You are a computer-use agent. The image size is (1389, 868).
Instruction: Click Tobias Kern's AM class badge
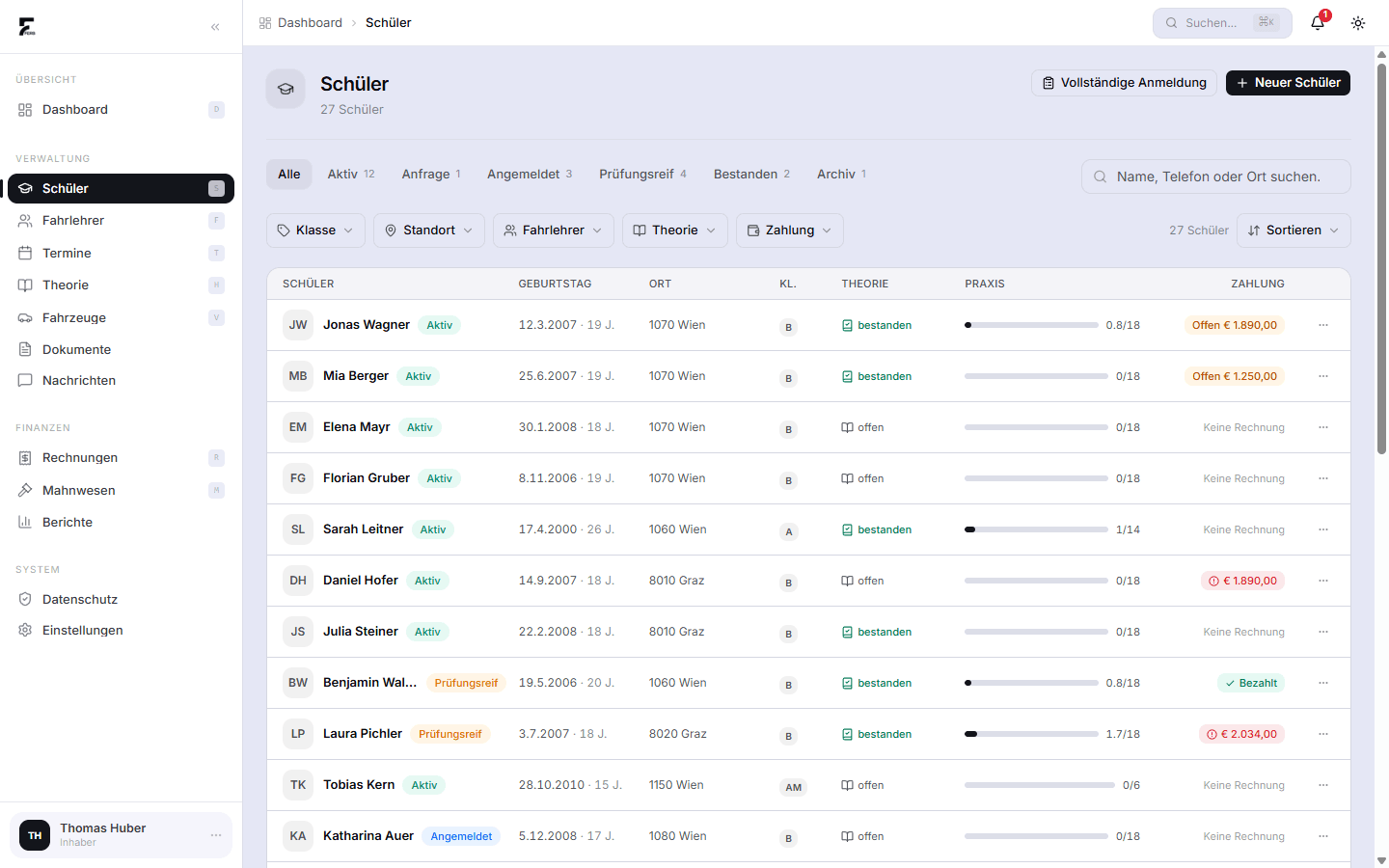tap(793, 787)
